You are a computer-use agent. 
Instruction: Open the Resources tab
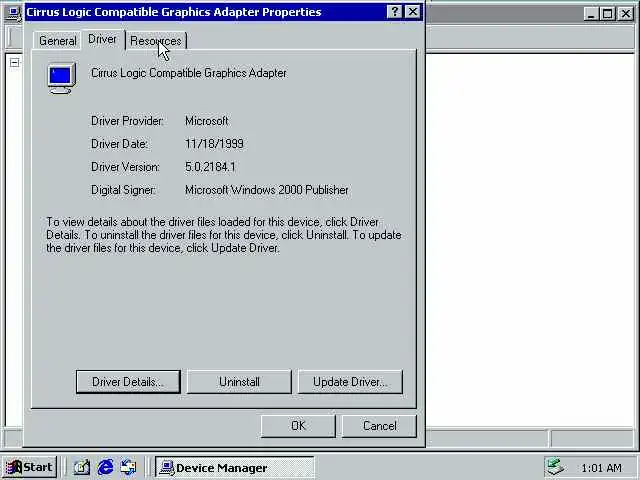coord(156,41)
